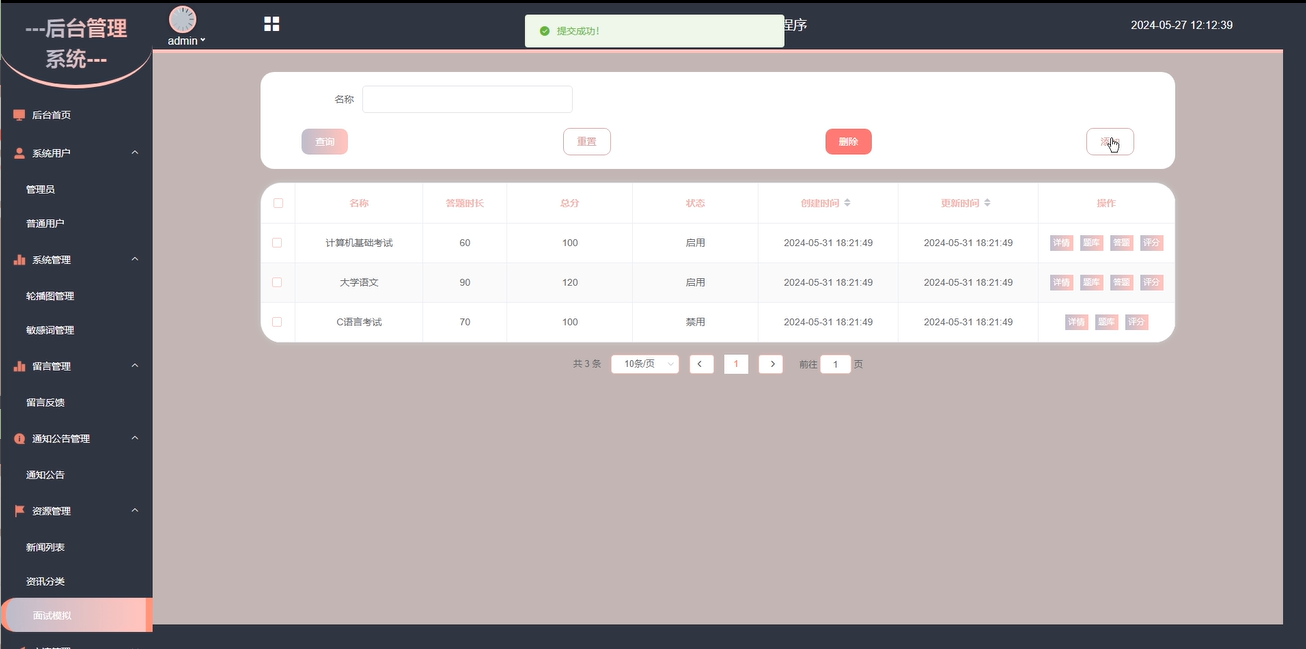Click the 前往 page jump input
The image size is (1306, 649).
click(835, 364)
